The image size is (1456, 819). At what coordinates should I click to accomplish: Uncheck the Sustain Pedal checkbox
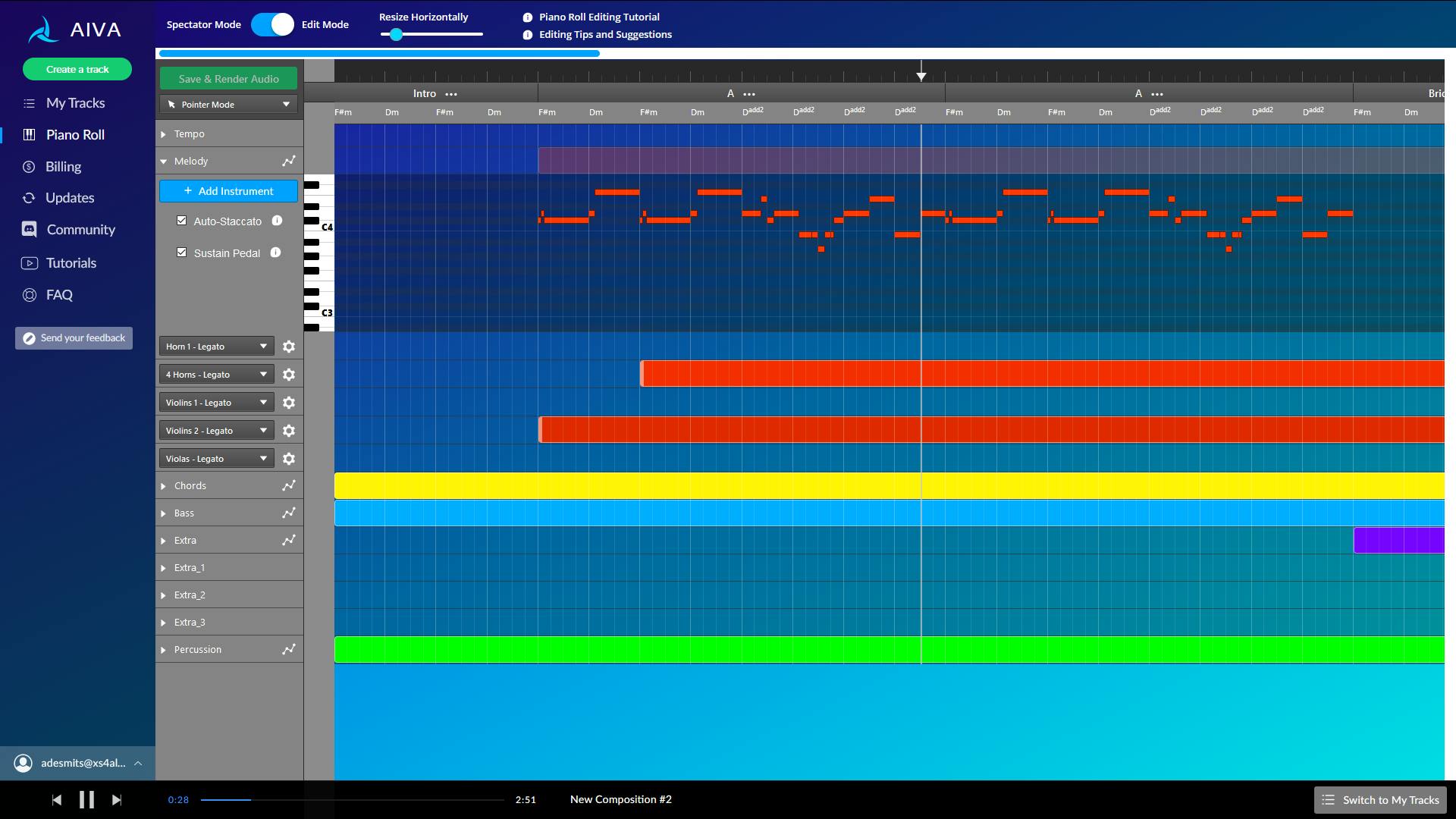point(181,253)
